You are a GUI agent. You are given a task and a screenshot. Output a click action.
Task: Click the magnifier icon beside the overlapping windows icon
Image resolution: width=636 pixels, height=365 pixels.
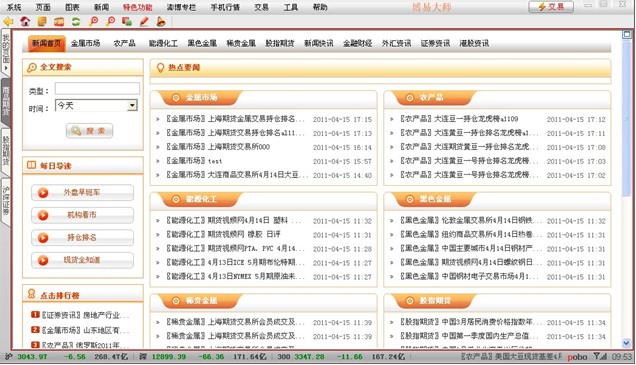click(x=110, y=21)
